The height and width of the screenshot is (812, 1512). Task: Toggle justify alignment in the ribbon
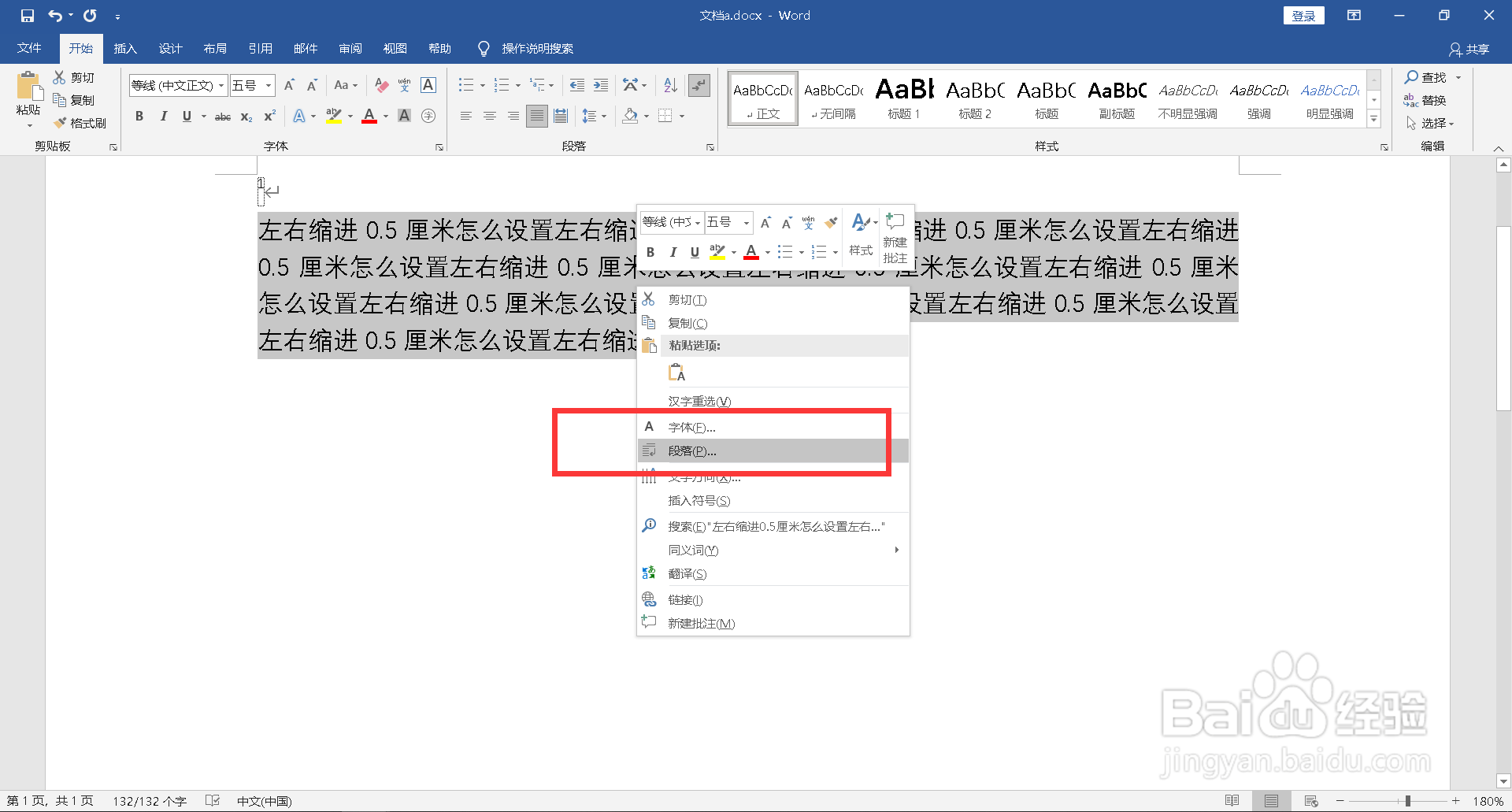[537, 117]
